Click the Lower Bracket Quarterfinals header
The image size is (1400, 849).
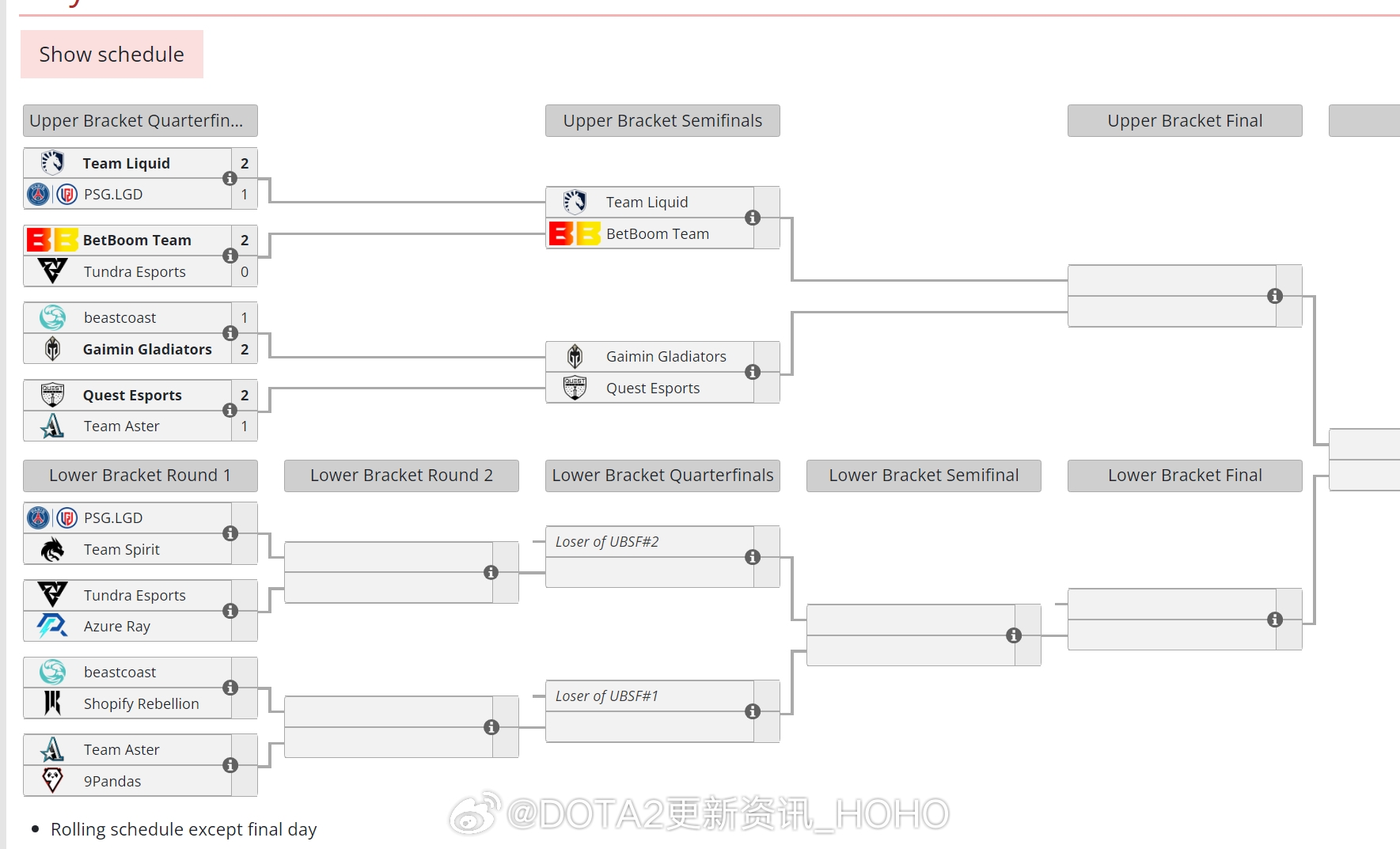click(662, 476)
